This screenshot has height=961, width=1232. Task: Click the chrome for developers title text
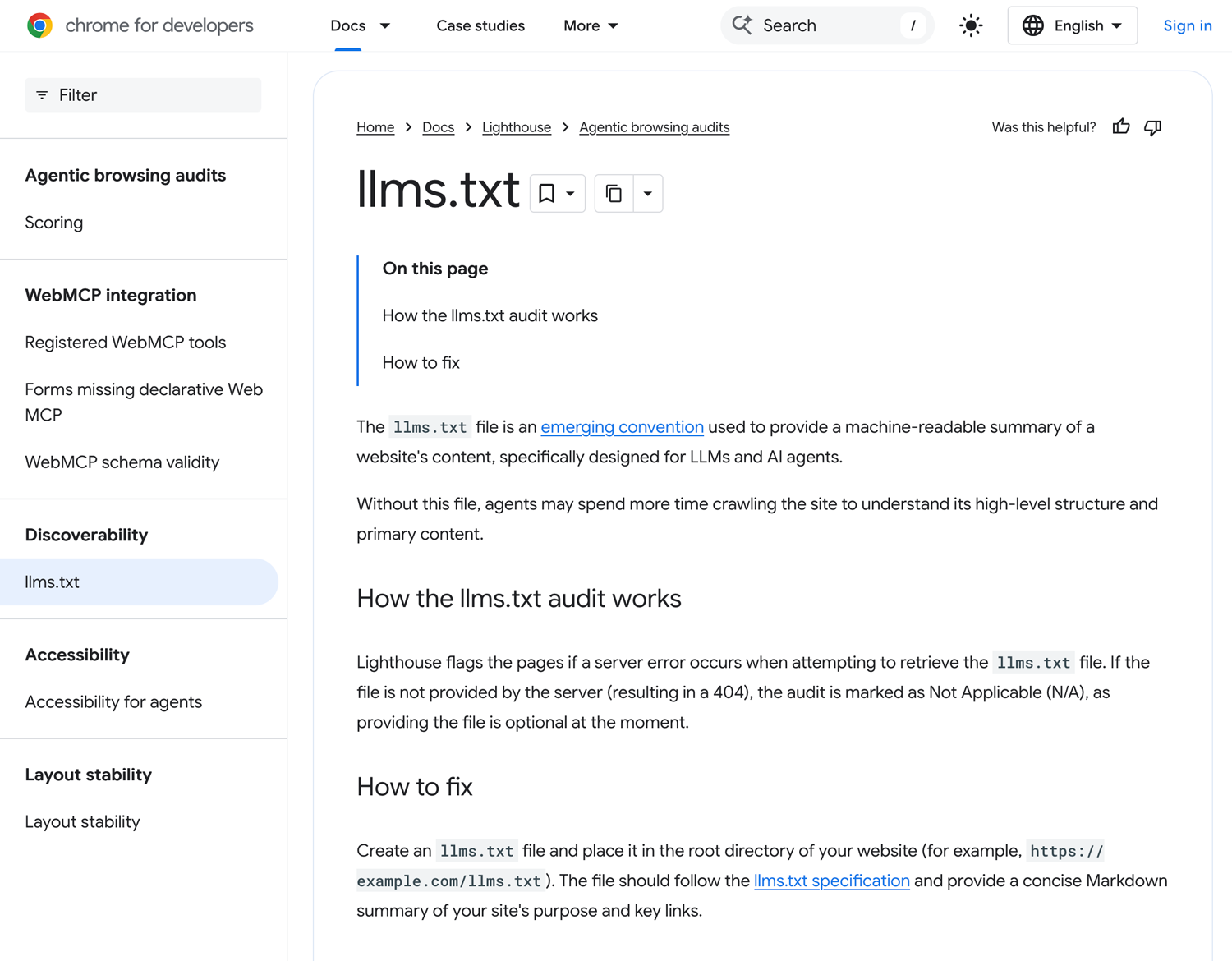[159, 25]
